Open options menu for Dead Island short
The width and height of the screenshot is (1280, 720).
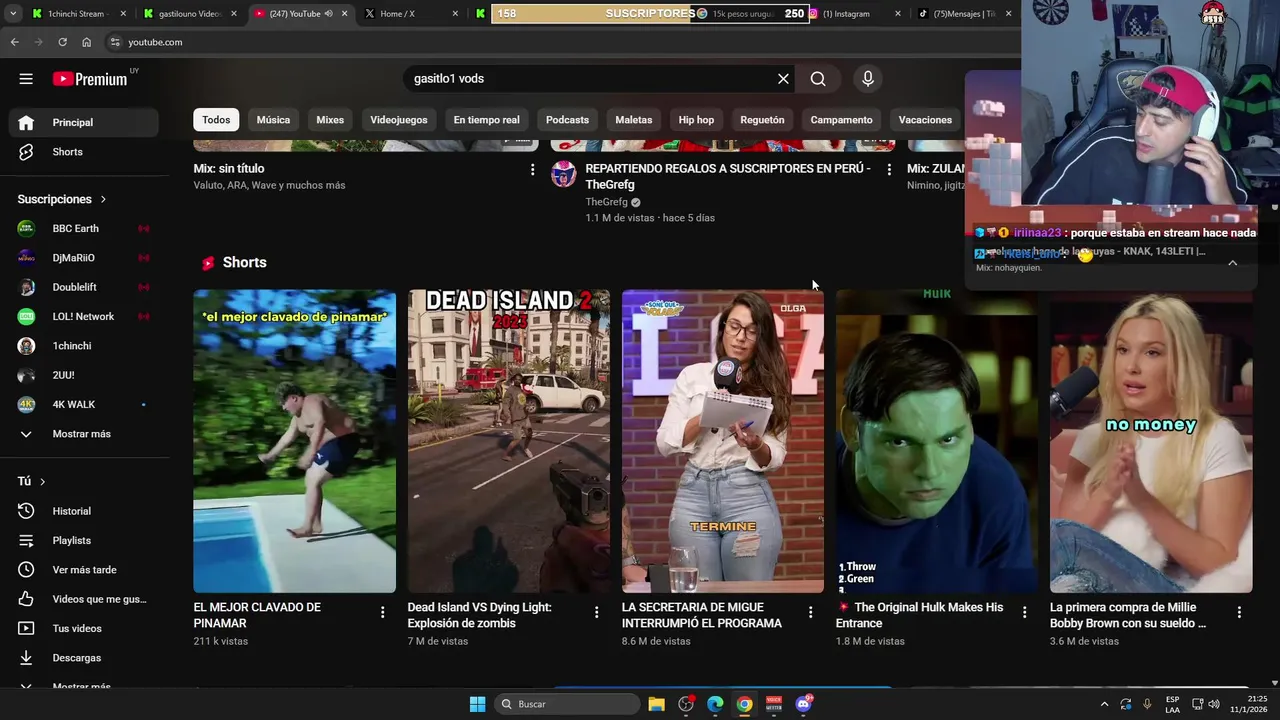pos(596,612)
